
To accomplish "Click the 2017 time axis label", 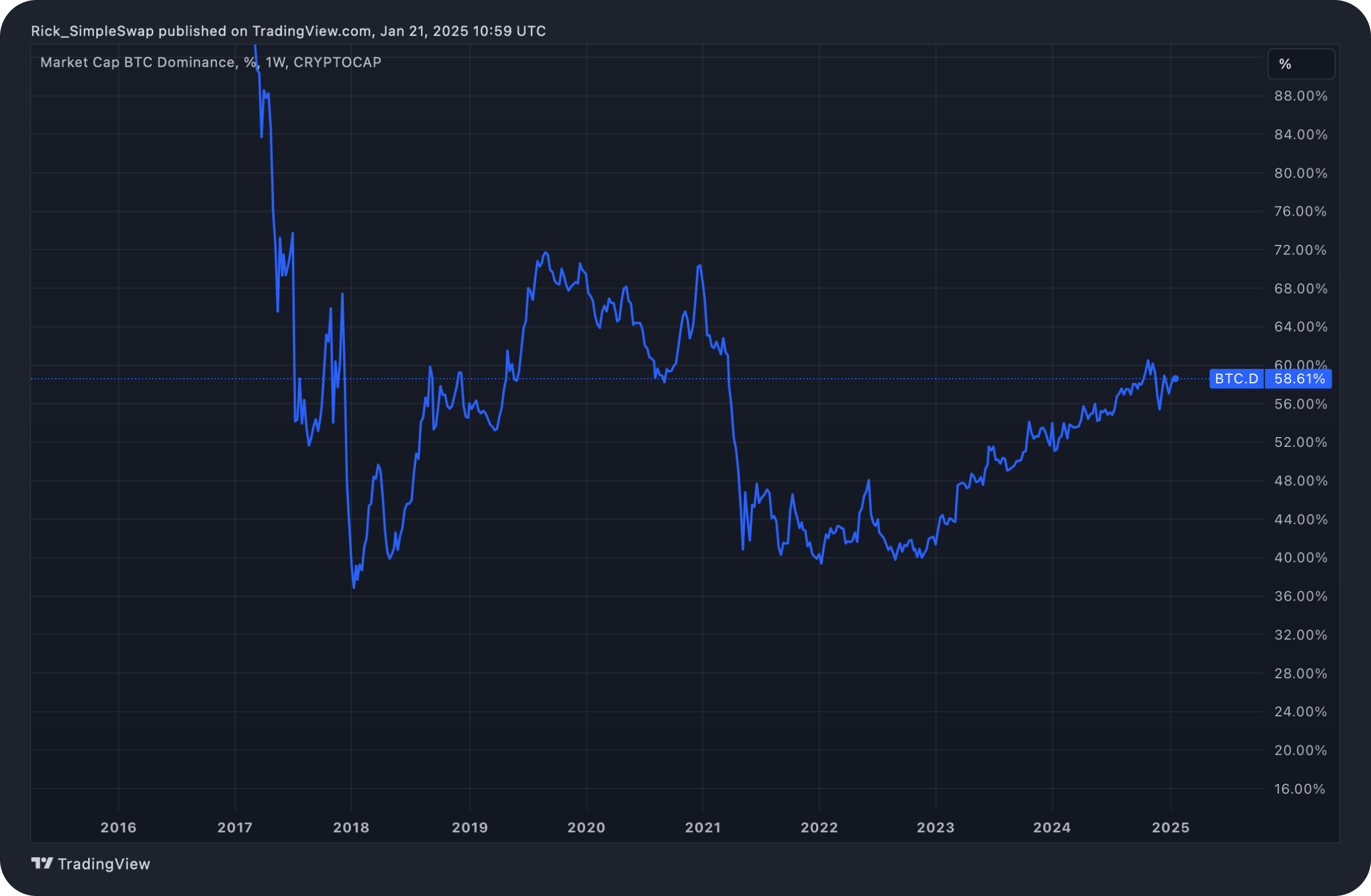I will 235,827.
